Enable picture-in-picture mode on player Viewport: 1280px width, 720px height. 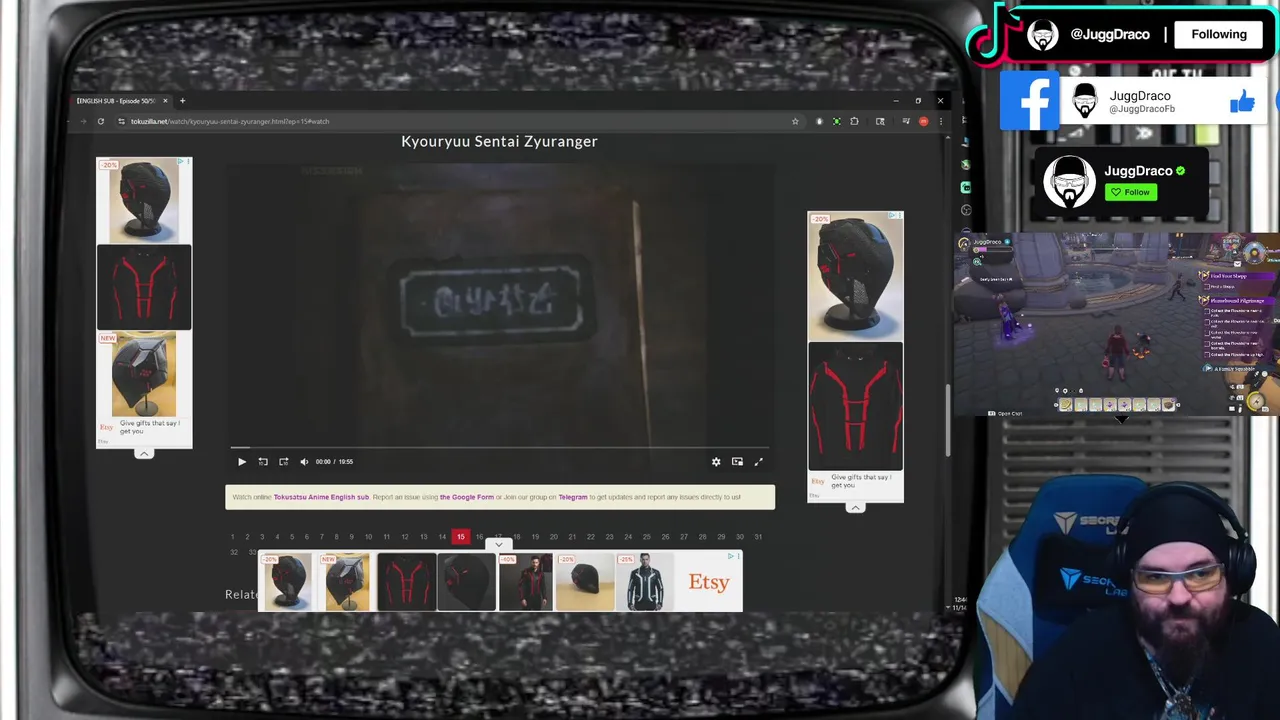click(x=737, y=462)
